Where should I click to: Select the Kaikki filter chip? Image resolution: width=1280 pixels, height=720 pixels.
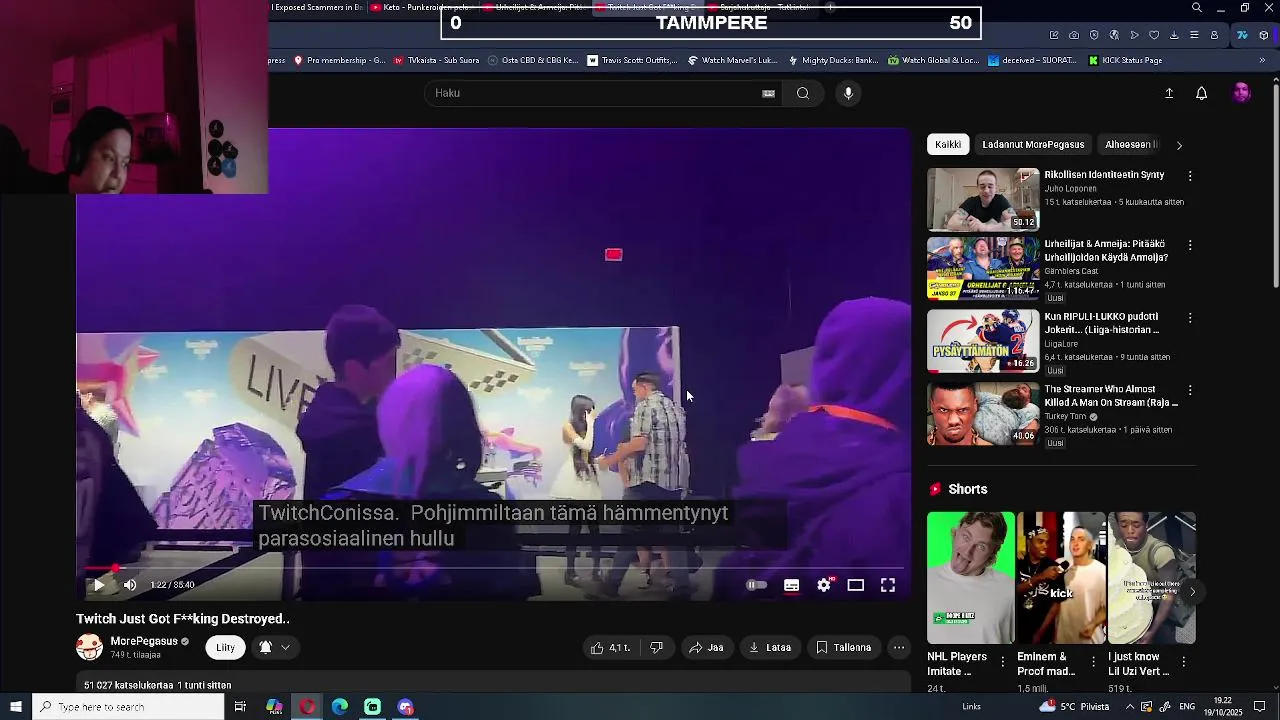point(948,145)
